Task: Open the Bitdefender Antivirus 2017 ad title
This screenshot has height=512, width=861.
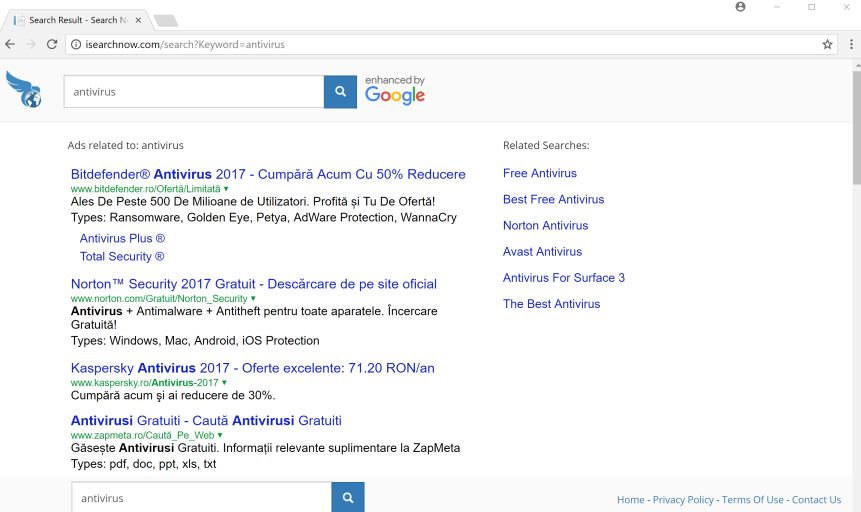Action: point(268,175)
